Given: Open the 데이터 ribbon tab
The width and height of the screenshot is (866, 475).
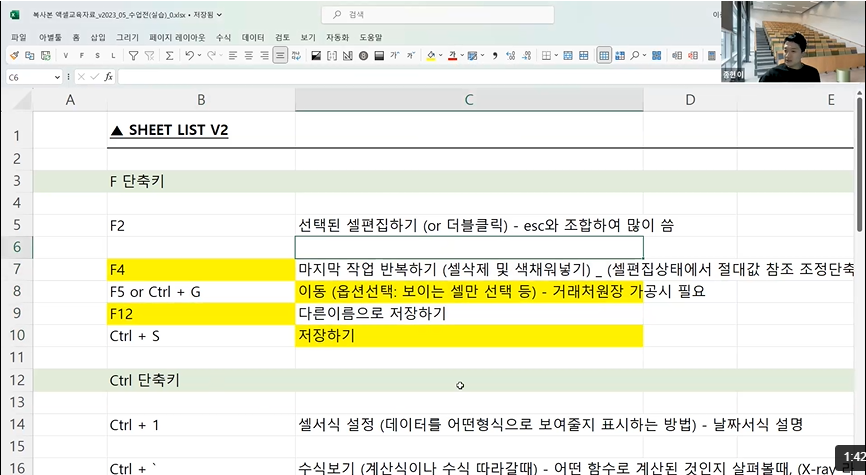Looking at the screenshot, I should (x=253, y=37).
